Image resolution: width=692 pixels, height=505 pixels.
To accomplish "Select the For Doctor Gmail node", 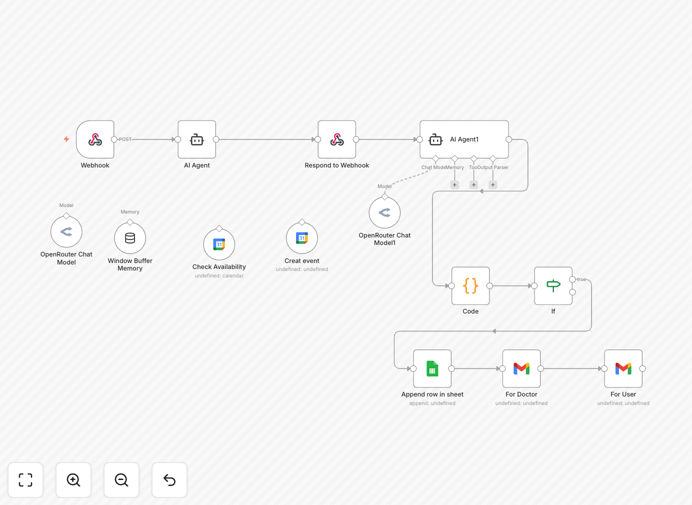I will click(x=521, y=369).
